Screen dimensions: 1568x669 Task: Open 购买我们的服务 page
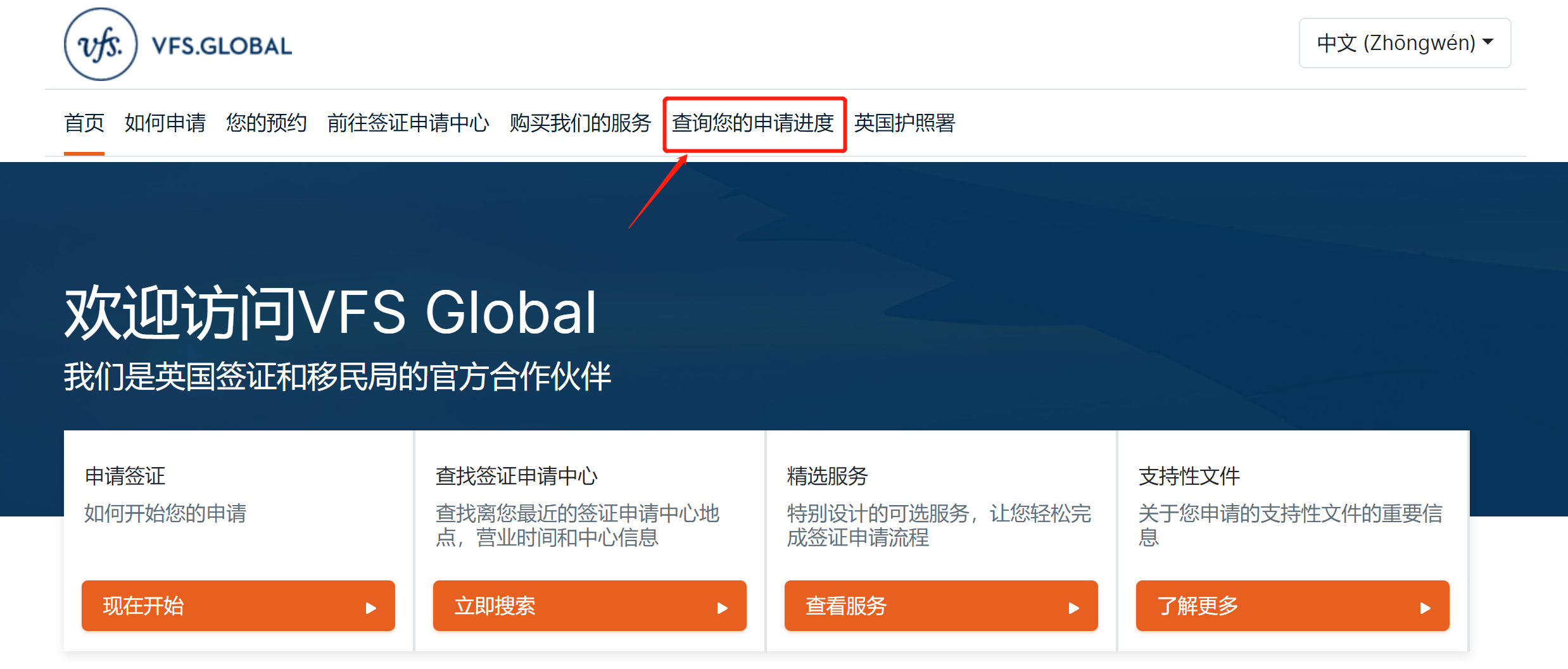579,123
